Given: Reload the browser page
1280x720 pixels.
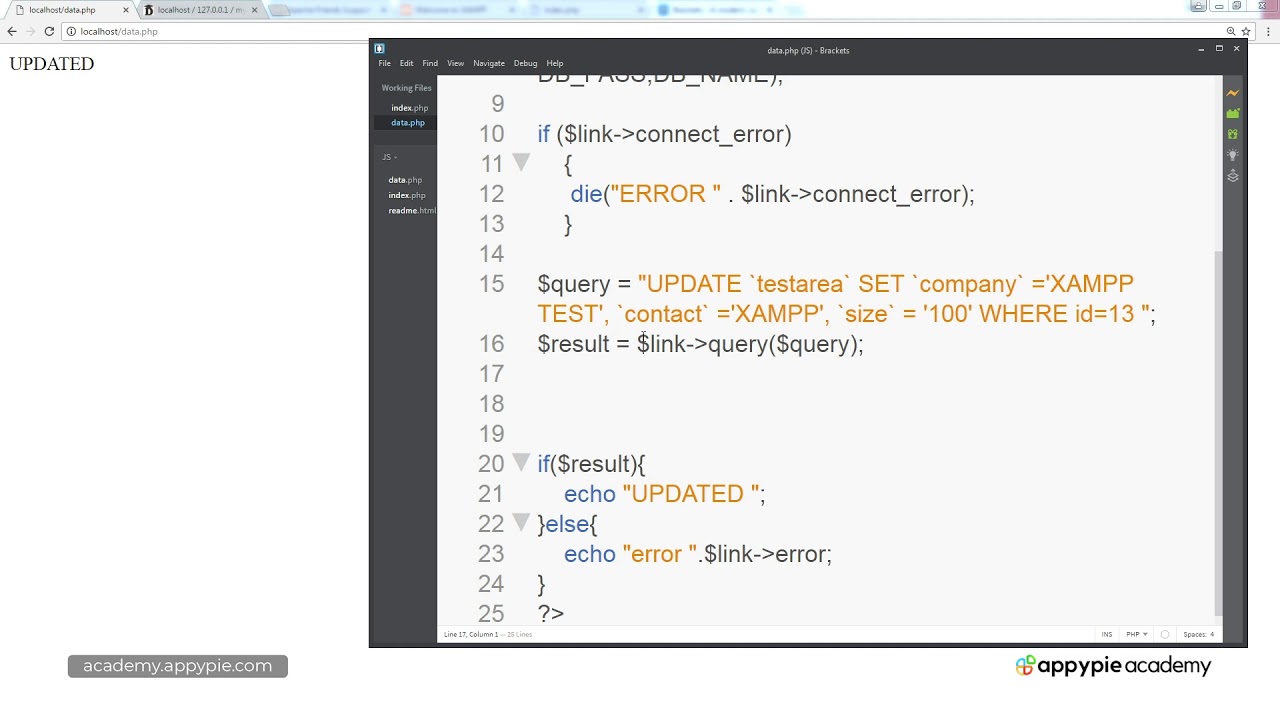Looking at the screenshot, I should tap(49, 31).
